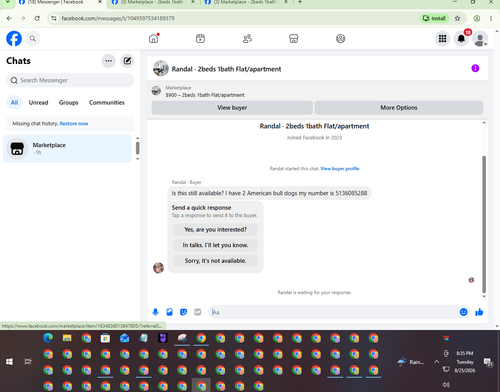The image size is (500, 392).
Task: Click the Facebook logo home icon
Action: [x=14, y=39]
